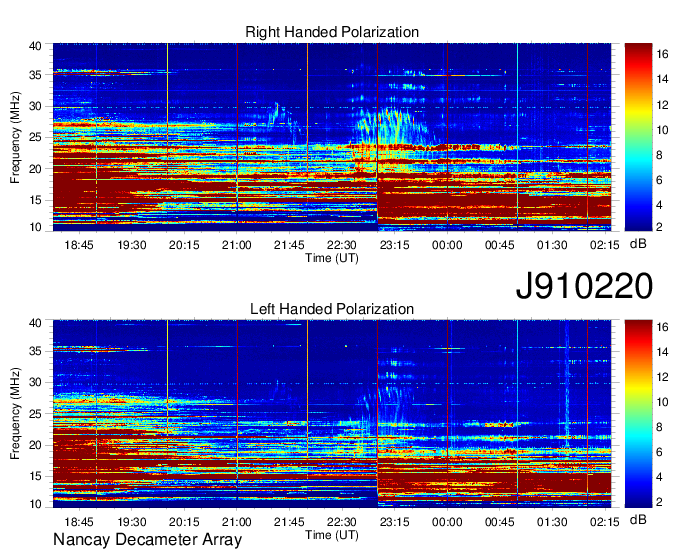
Task: Click the 20:15 time tick under Right Handed plot
Action: [184, 245]
